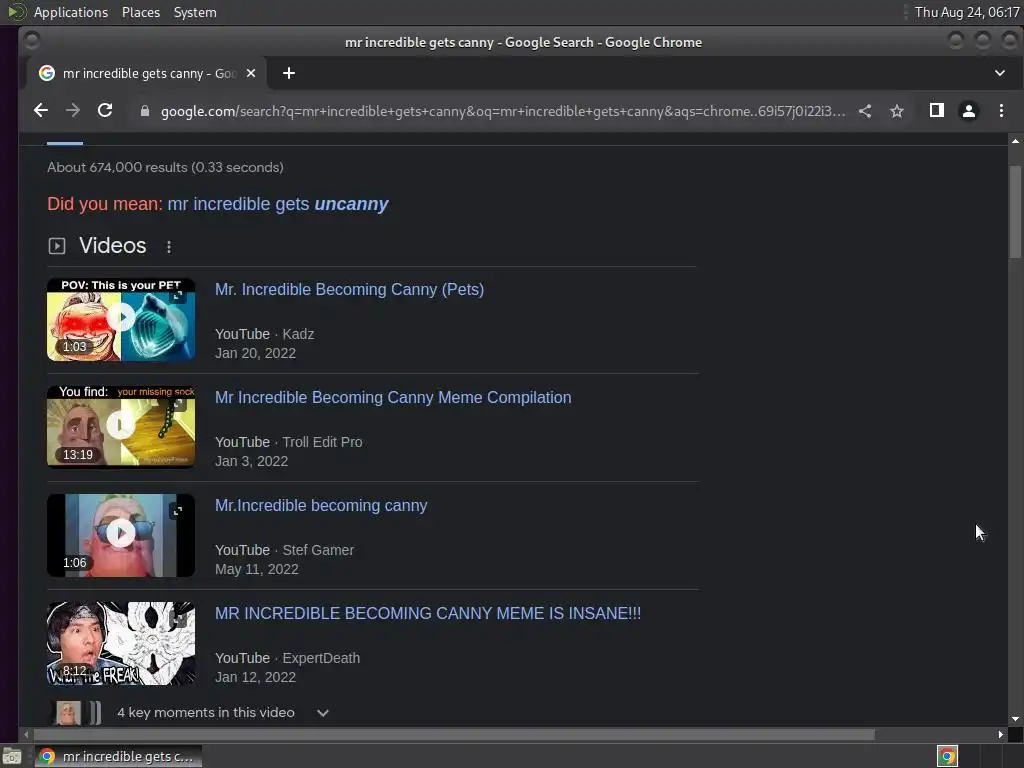The height and width of the screenshot is (768, 1024).
Task: Open the System menu
Action: [195, 12]
